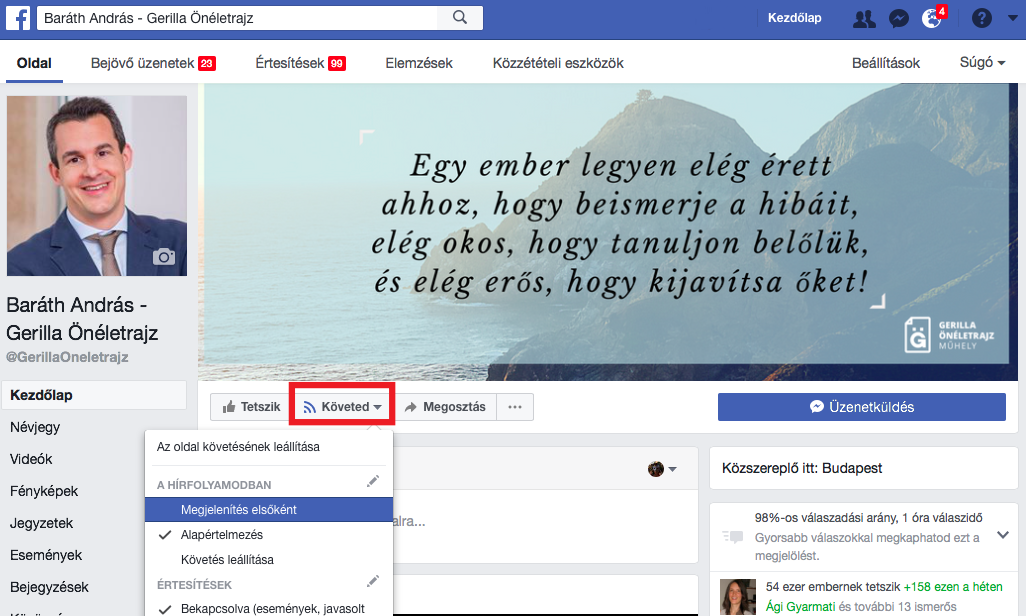Click the search magnifier icon

(x=460, y=18)
